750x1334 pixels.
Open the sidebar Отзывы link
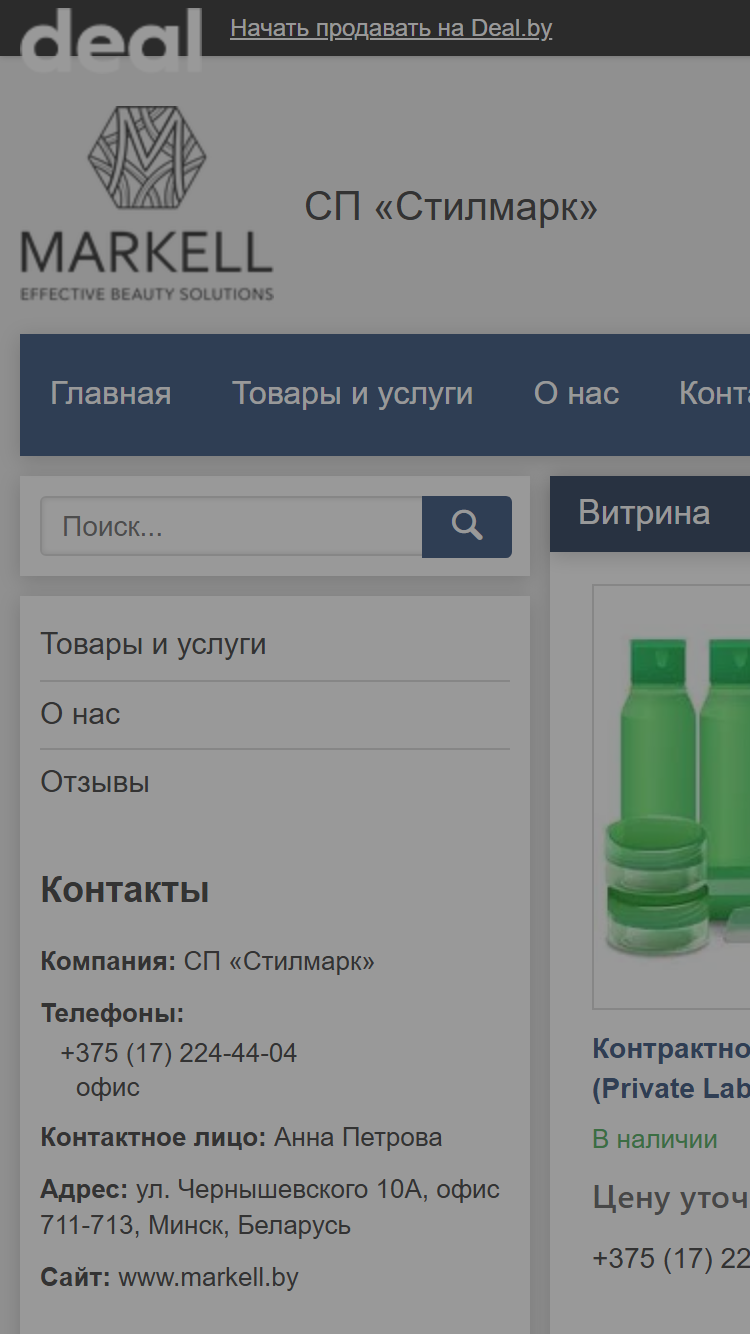95,782
